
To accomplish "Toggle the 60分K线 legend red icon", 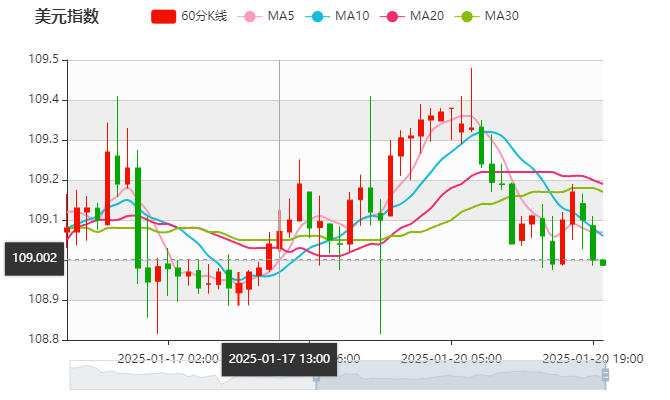I will 163,17.
